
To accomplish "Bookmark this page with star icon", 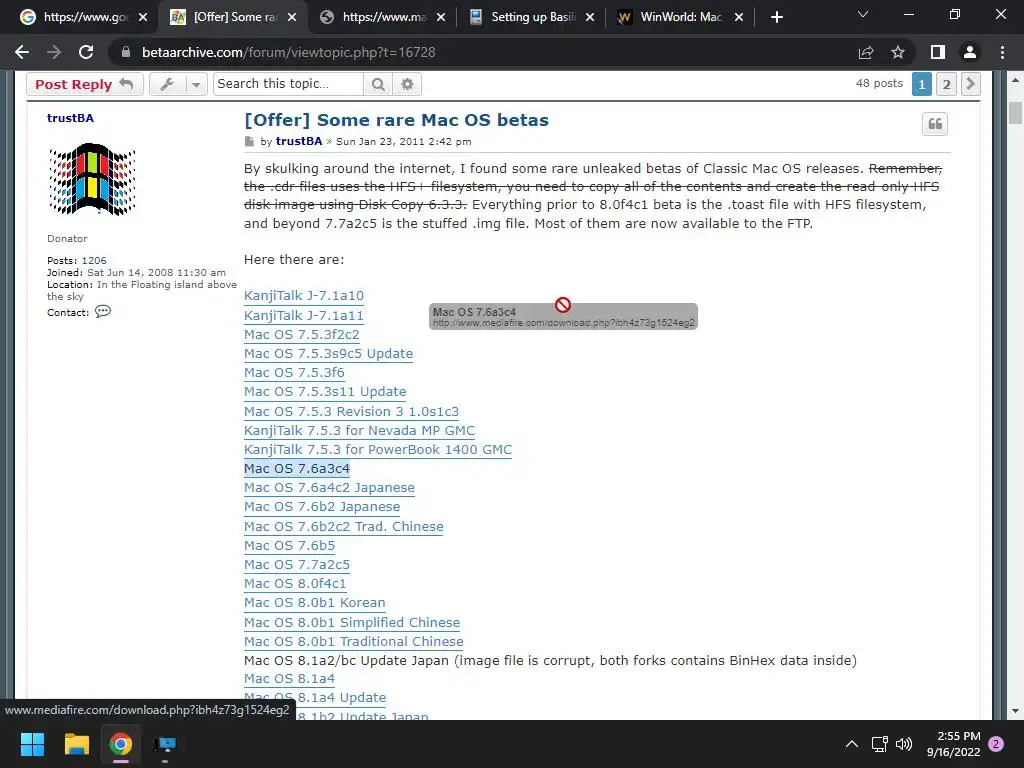I will point(898,52).
